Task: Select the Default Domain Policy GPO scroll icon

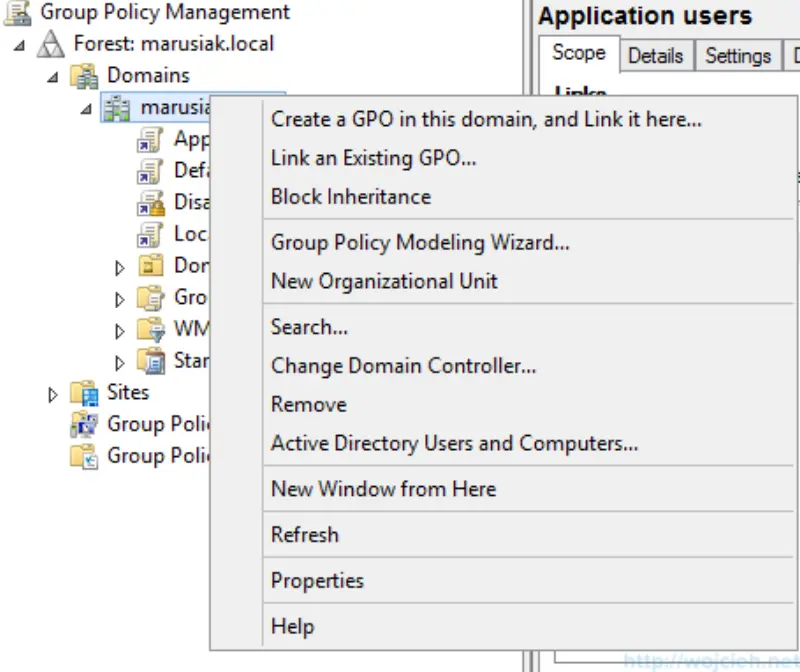Action: click(148, 170)
